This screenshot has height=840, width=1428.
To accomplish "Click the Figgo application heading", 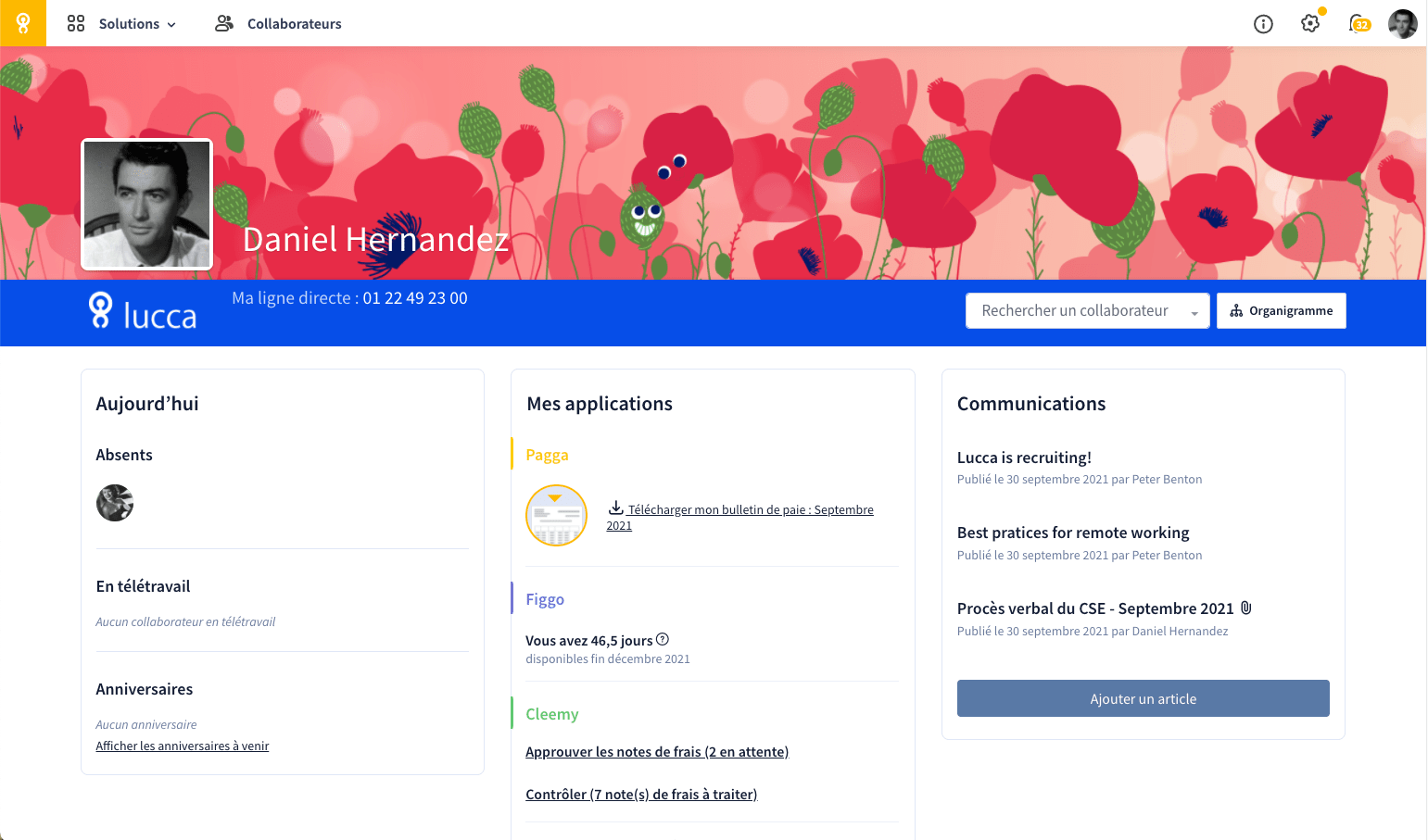I will pyautogui.click(x=545, y=599).
